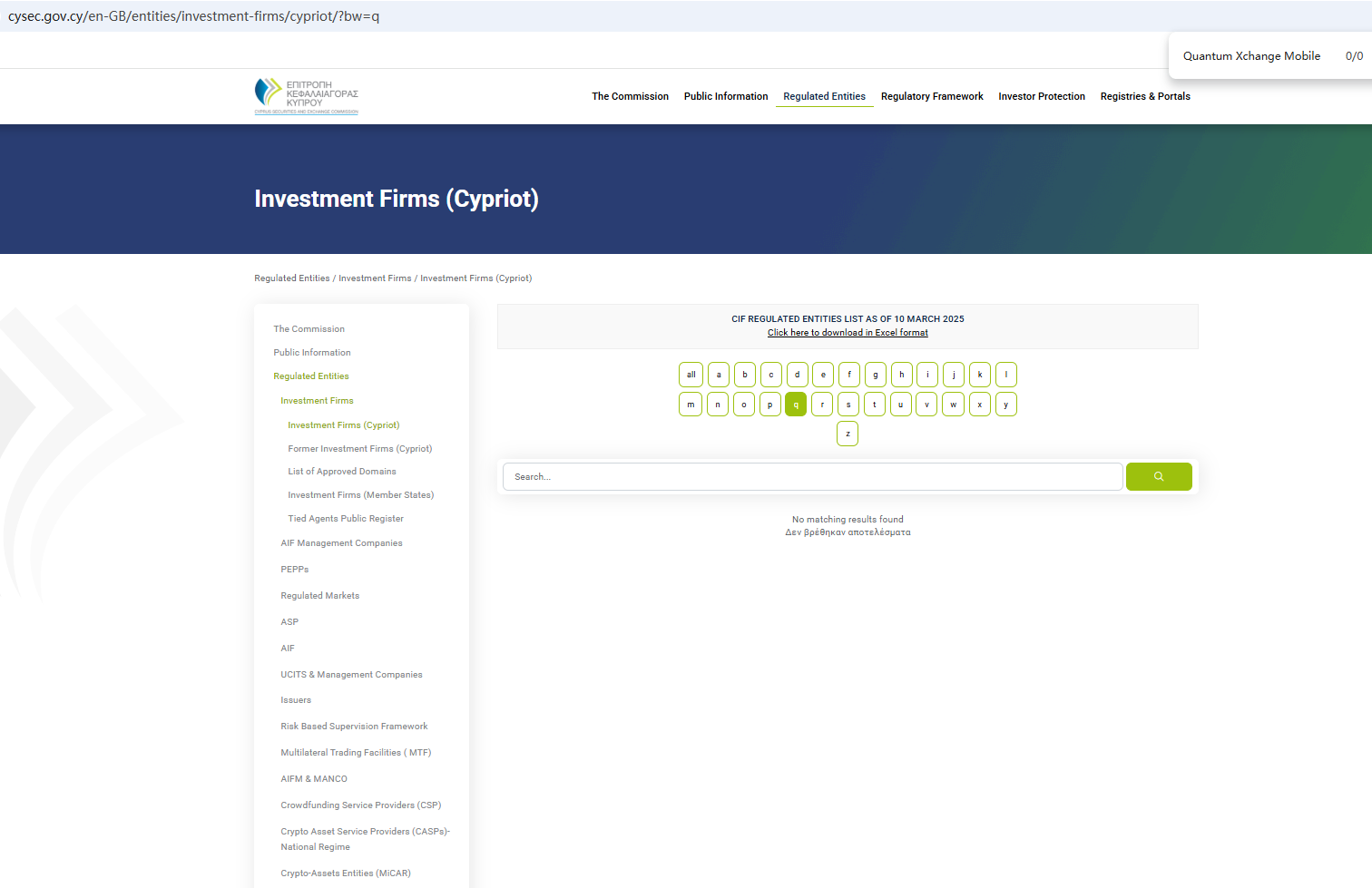Click download in Excel format link
Screen dimensions: 1372x888
848,333
